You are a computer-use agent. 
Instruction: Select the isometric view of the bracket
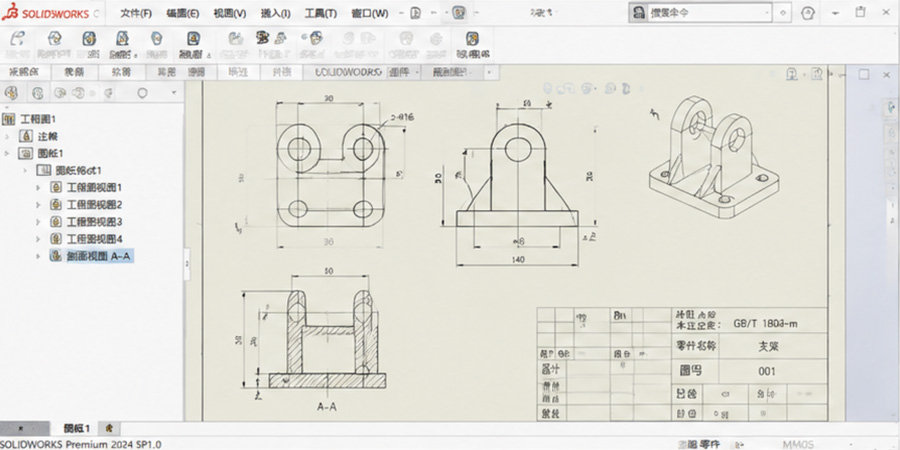(x=716, y=158)
